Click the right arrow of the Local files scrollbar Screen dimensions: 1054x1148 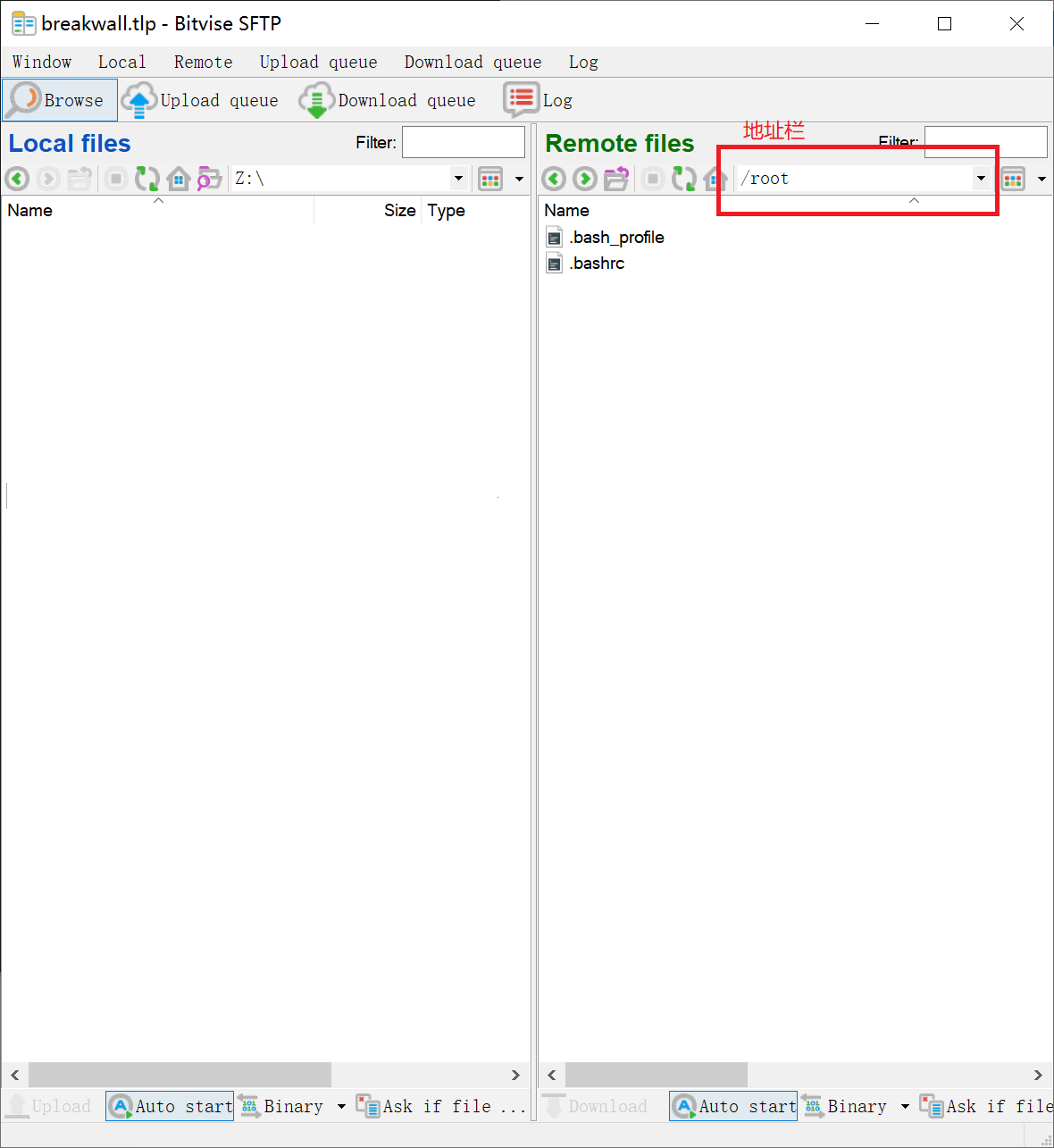[515, 1075]
